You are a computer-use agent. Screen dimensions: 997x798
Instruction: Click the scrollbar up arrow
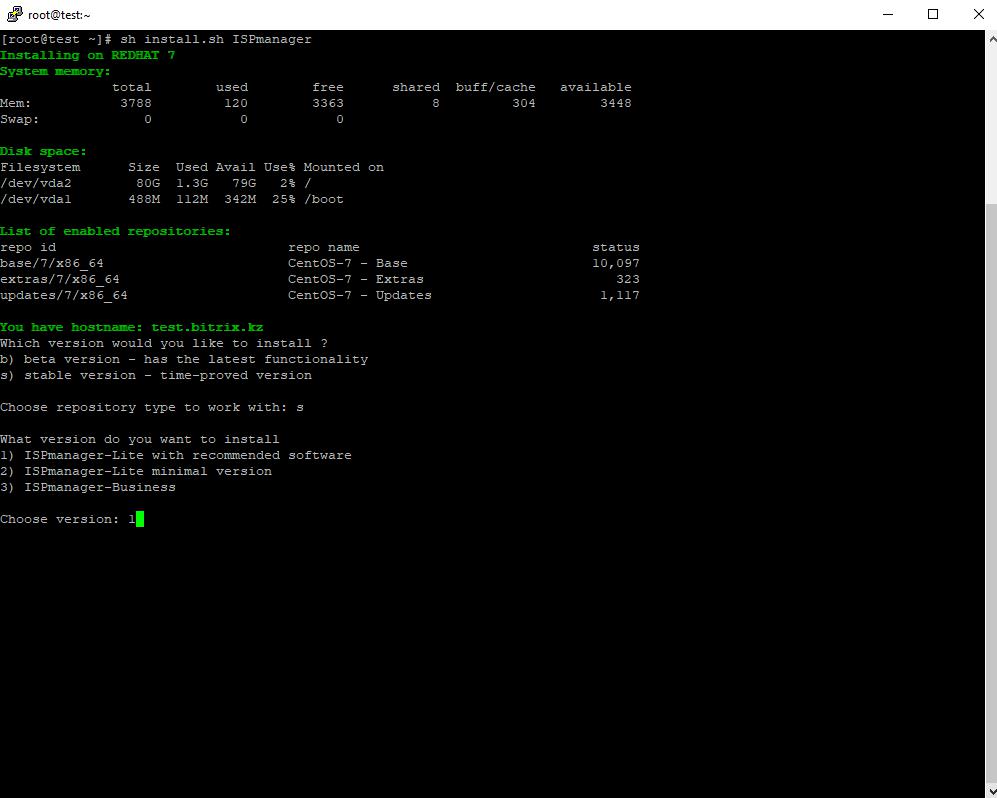(991, 39)
